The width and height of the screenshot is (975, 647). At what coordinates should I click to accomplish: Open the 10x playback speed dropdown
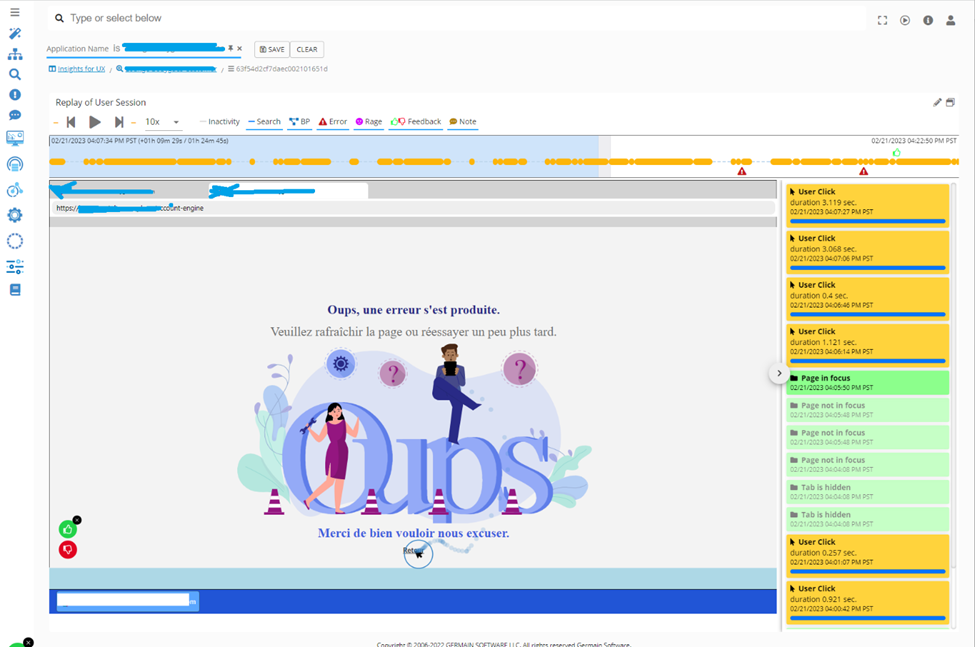(162, 122)
